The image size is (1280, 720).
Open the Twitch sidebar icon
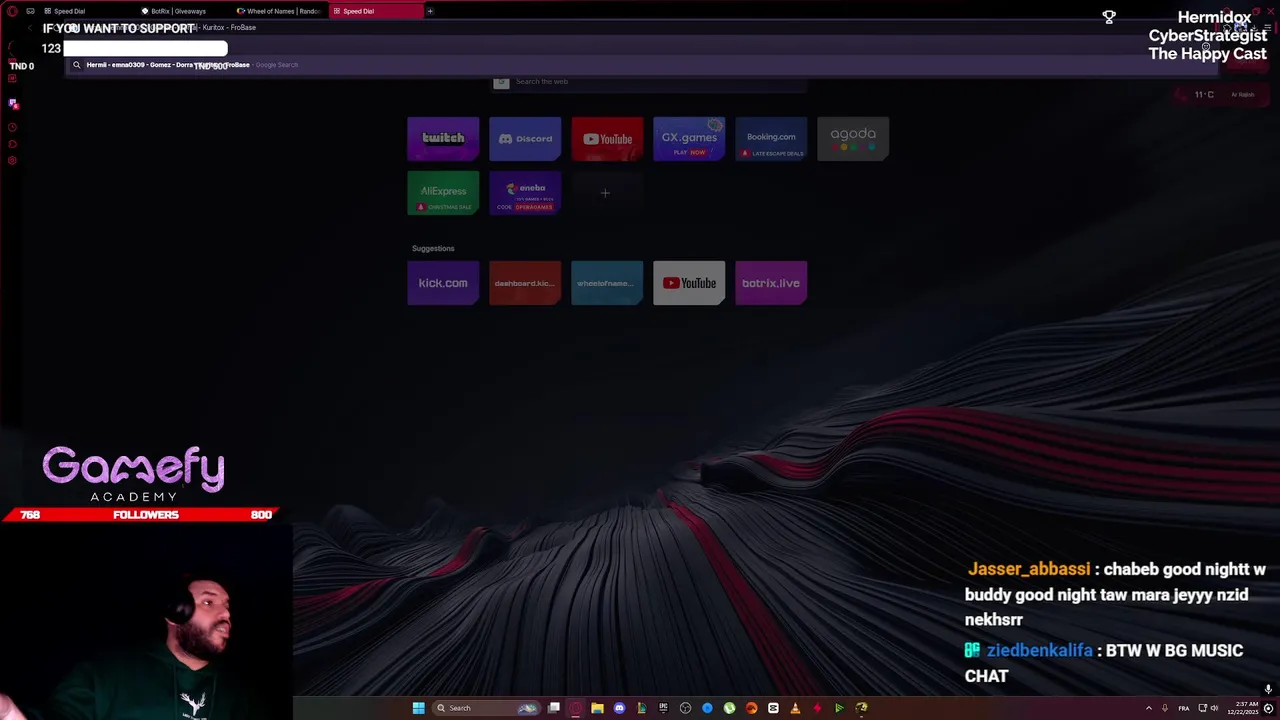(13, 103)
